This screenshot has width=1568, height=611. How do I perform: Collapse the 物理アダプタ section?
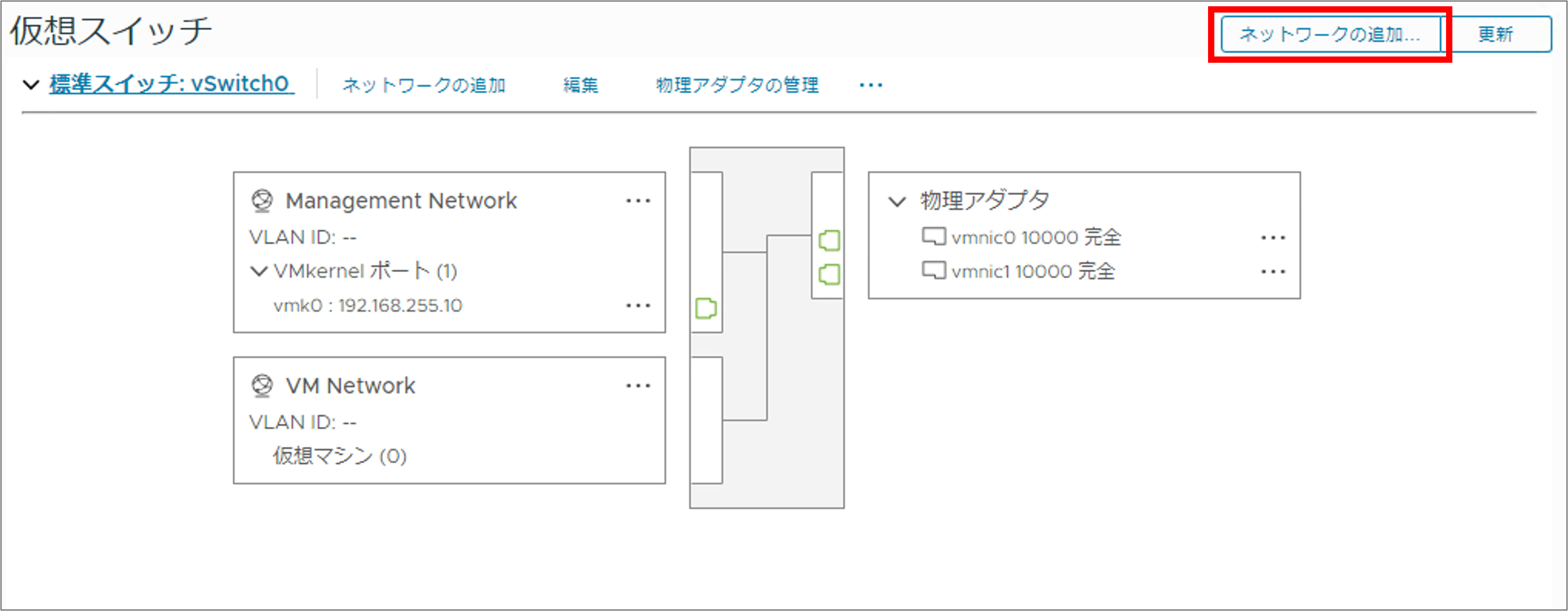pos(897,201)
